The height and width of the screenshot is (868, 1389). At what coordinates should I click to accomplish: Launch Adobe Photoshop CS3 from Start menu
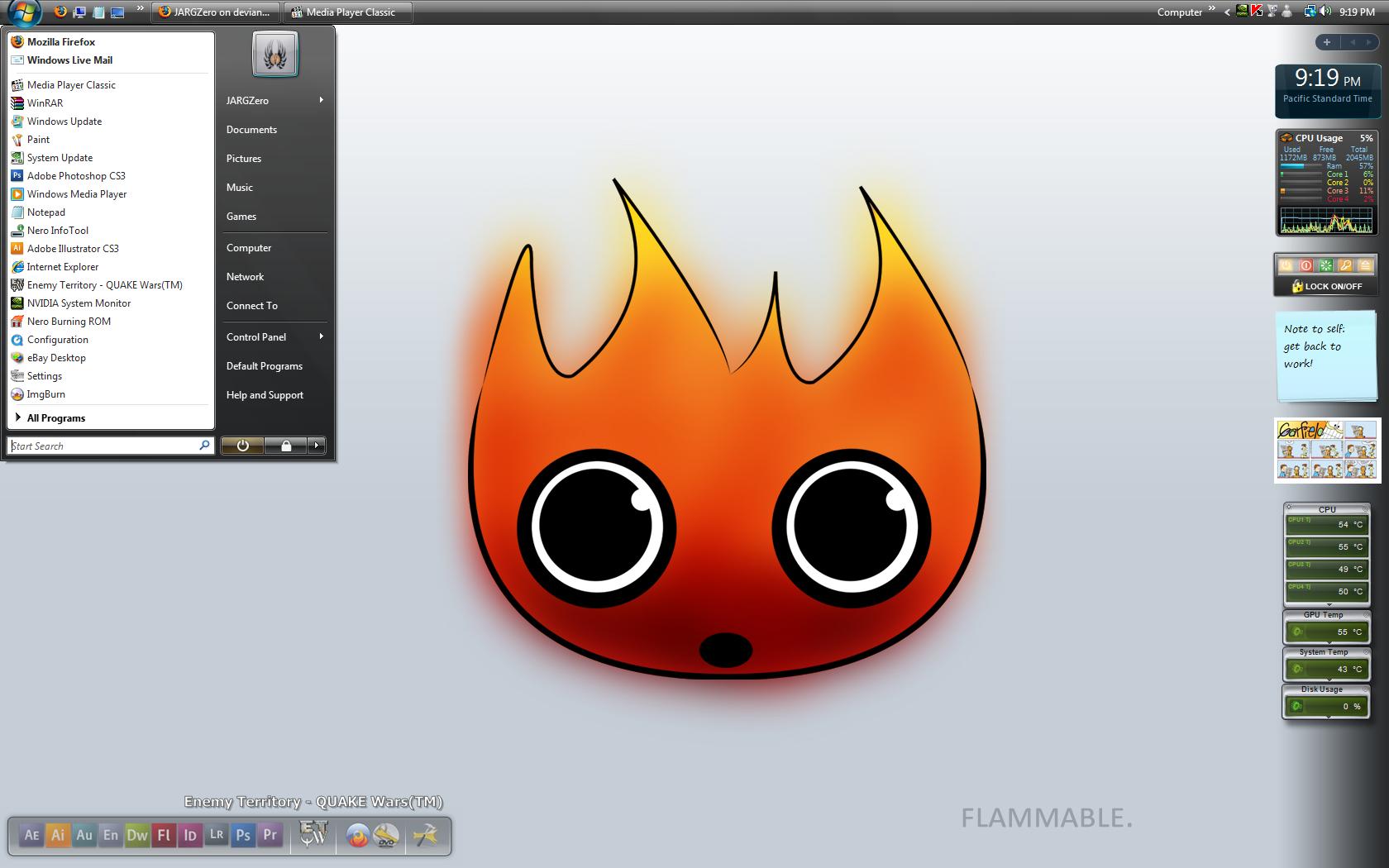[110, 176]
